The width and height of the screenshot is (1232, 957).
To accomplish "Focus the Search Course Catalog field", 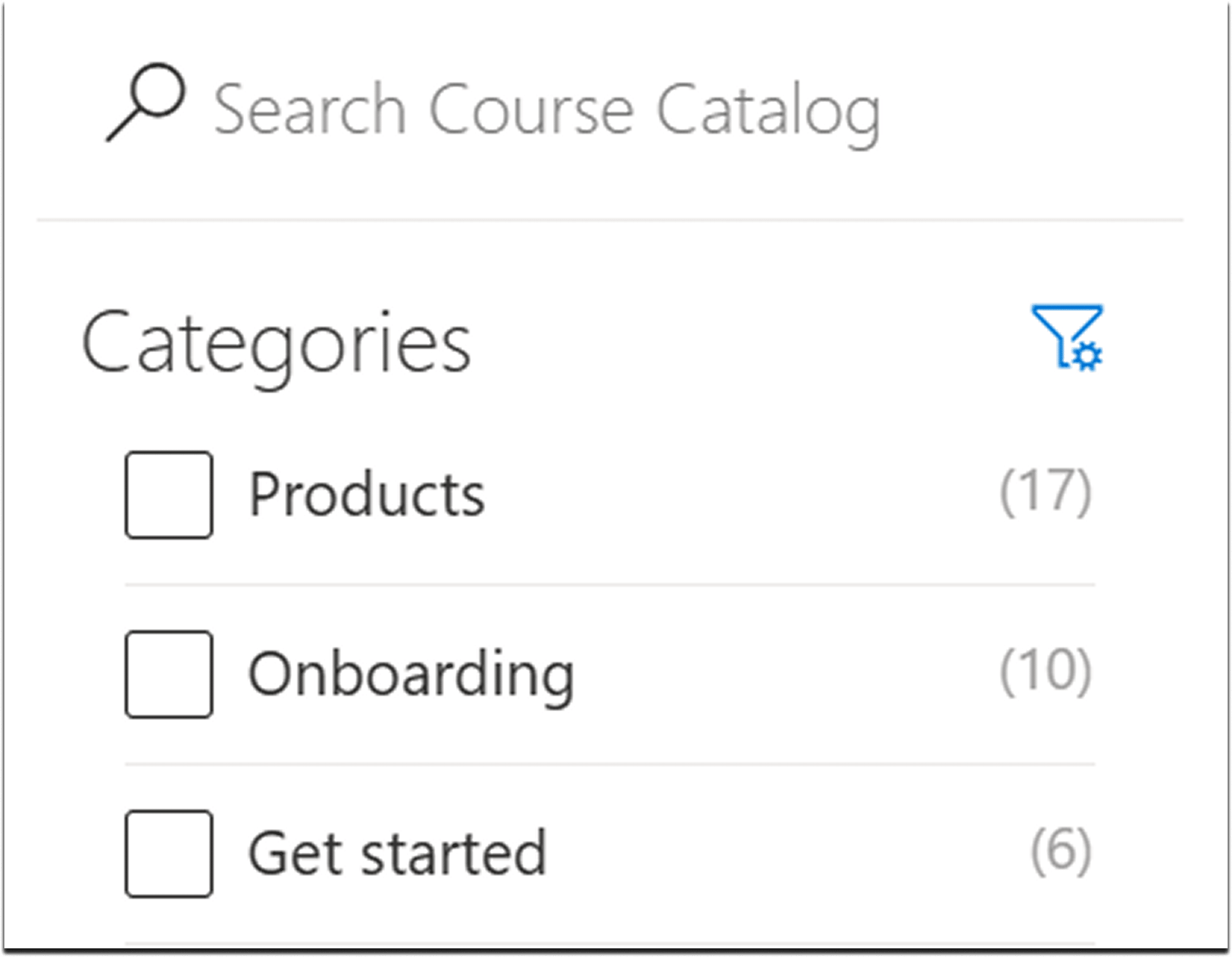I will (546, 110).
